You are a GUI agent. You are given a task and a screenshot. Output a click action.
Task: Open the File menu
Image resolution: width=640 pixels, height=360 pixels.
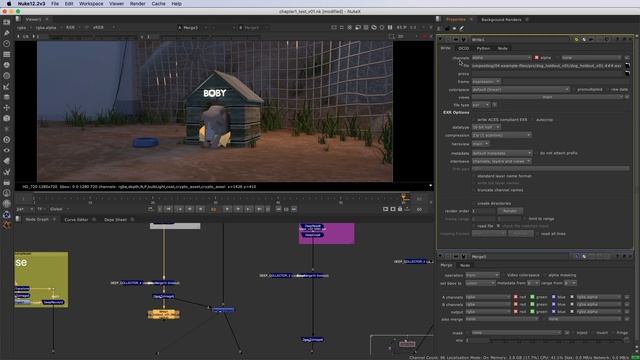click(55, 4)
